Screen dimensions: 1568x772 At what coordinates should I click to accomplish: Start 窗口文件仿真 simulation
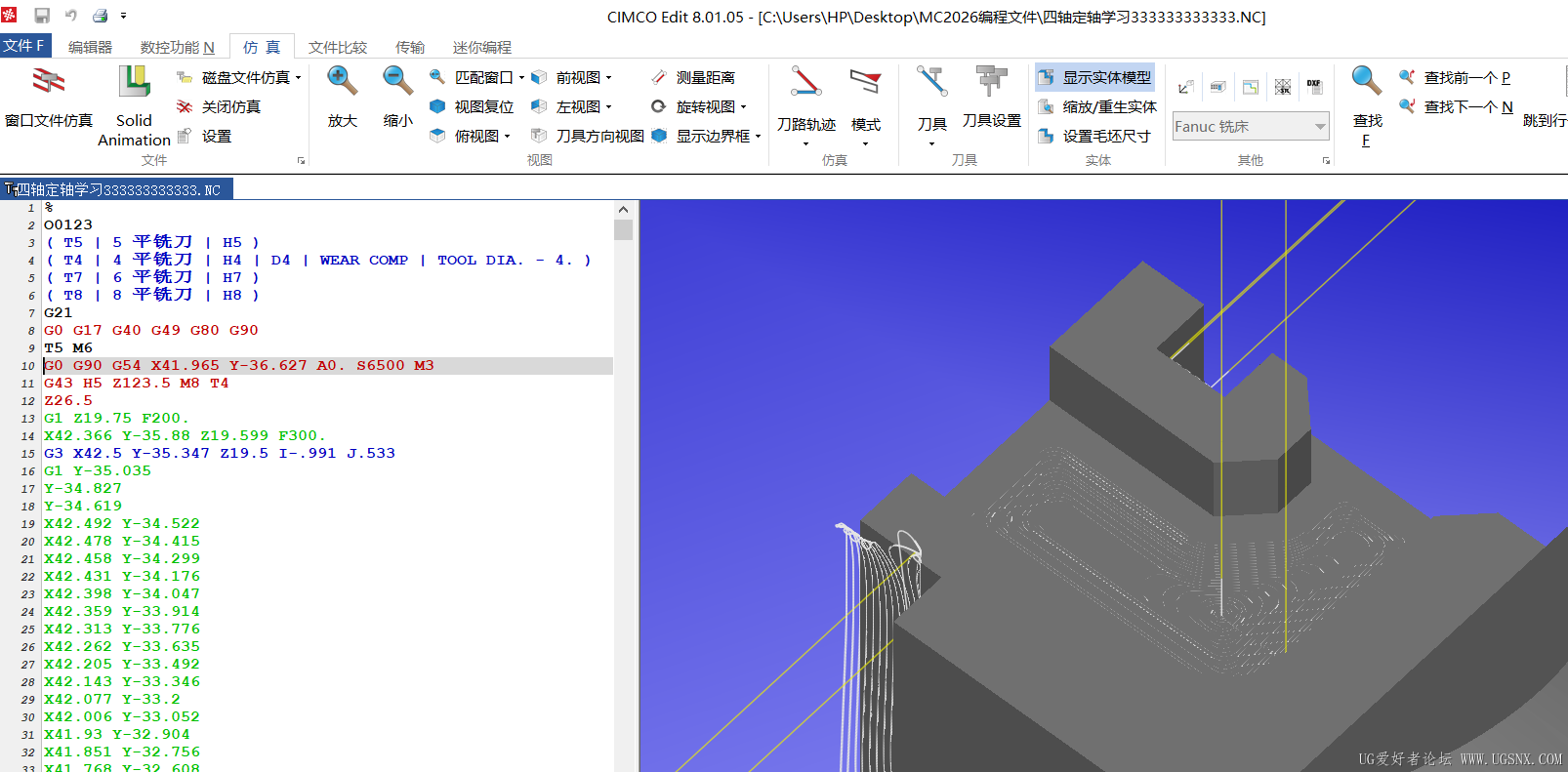[49, 98]
